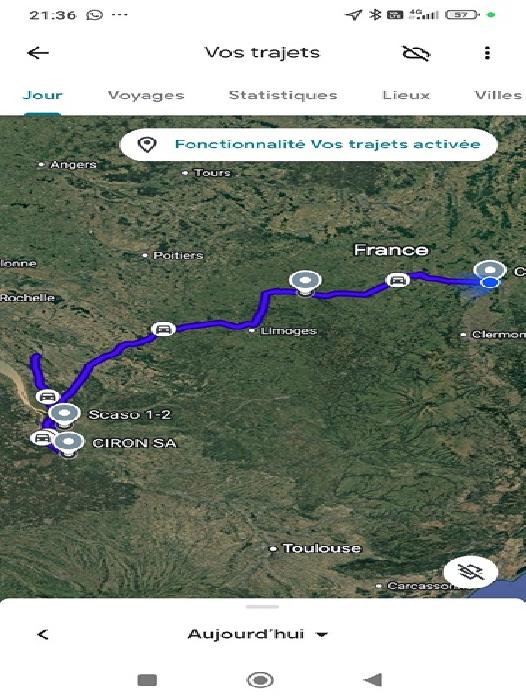Expand the Aujourd'hui date dropdown
This screenshot has width=526, height=700.
point(258,634)
